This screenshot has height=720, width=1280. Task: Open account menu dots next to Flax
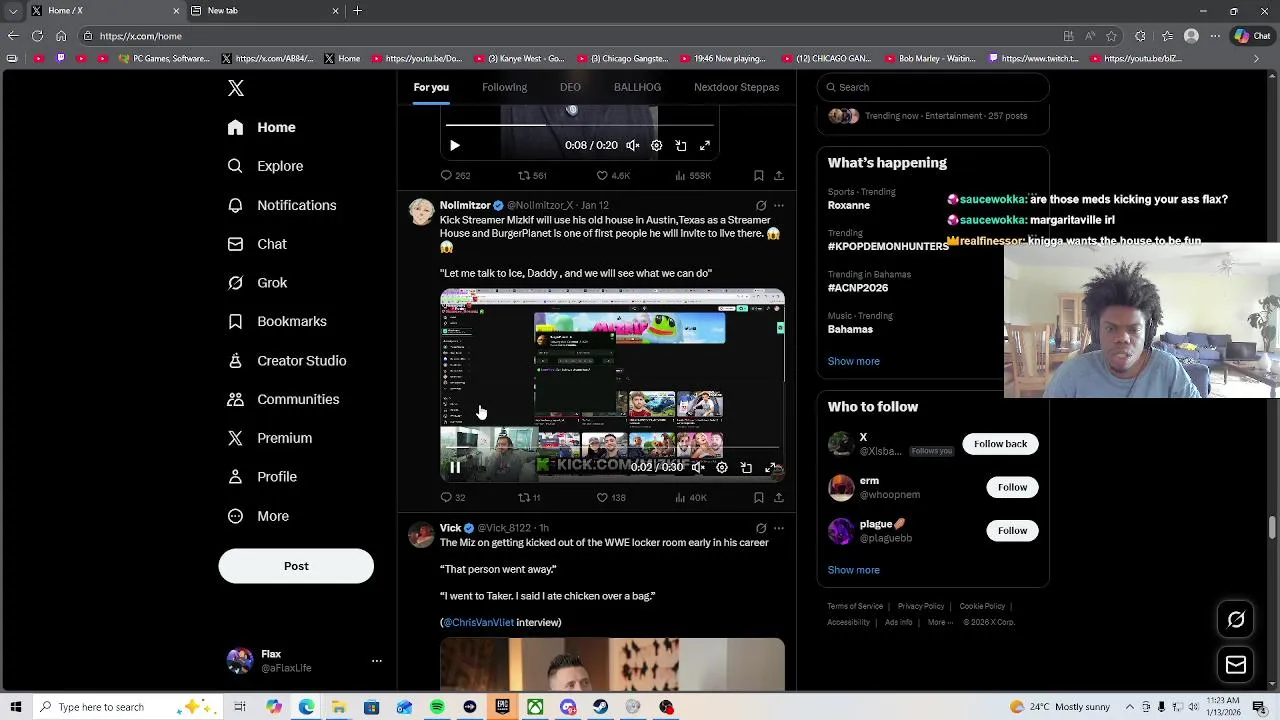[x=377, y=661]
